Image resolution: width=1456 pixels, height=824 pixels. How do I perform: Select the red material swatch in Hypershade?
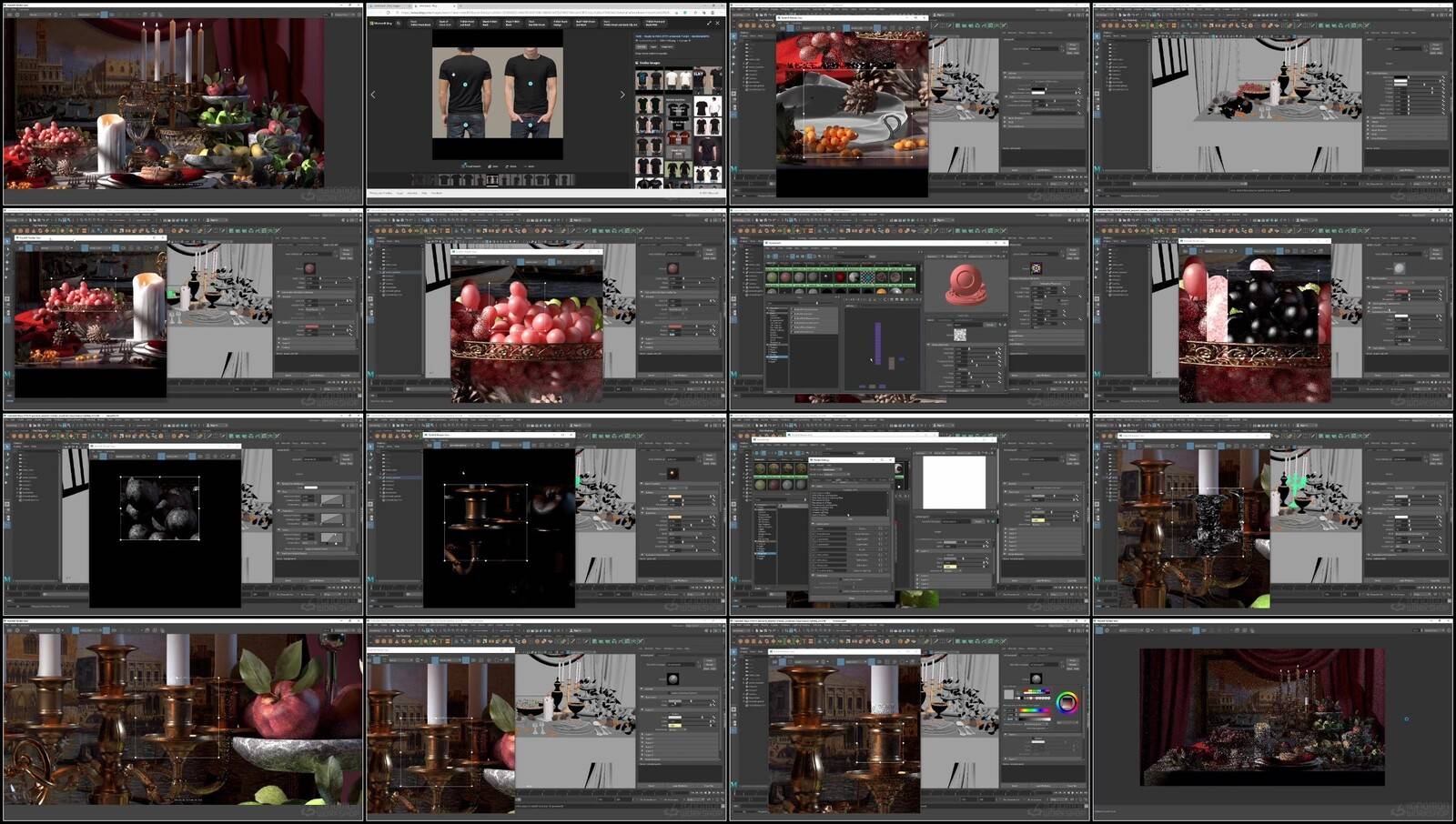pos(839,277)
